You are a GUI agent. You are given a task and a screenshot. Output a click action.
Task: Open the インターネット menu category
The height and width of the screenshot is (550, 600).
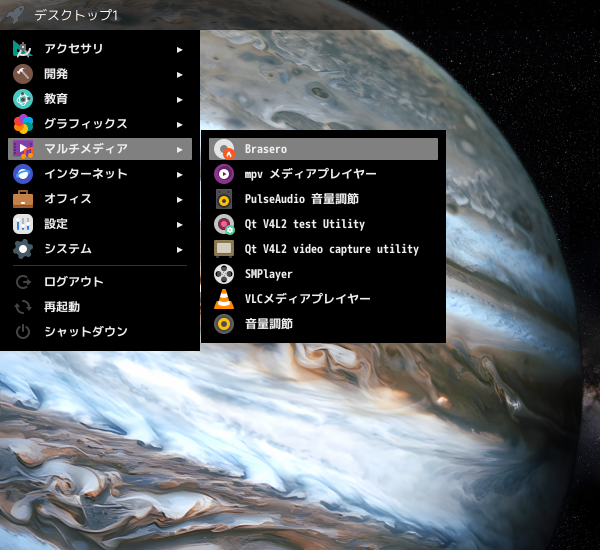100,174
